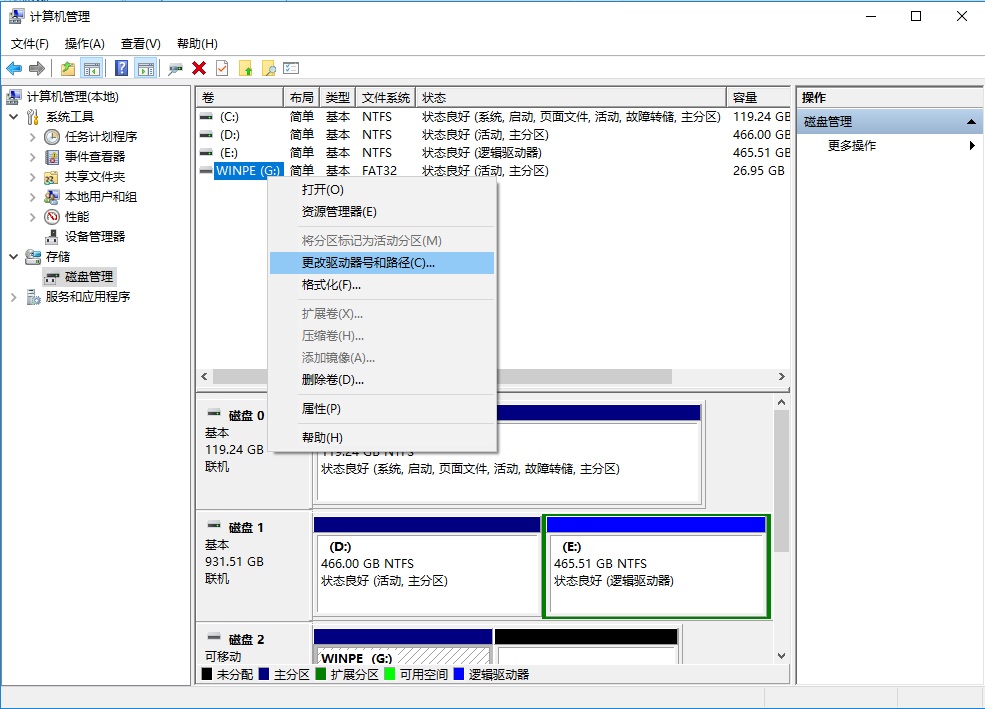Open the 查看(V) menu
This screenshot has height=709, width=985.
point(140,44)
